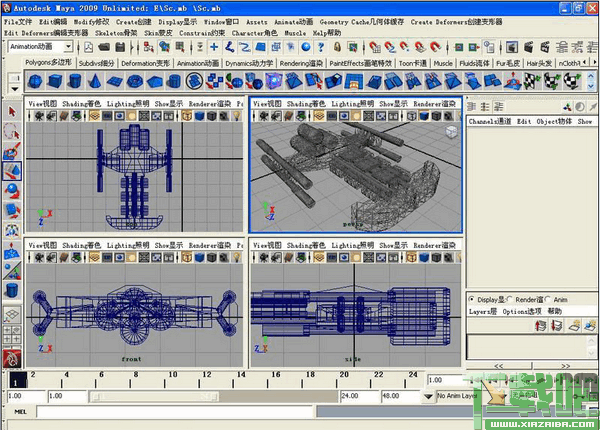Click view cube in perspective viewport
600x430 pixels.
pos(451,132)
